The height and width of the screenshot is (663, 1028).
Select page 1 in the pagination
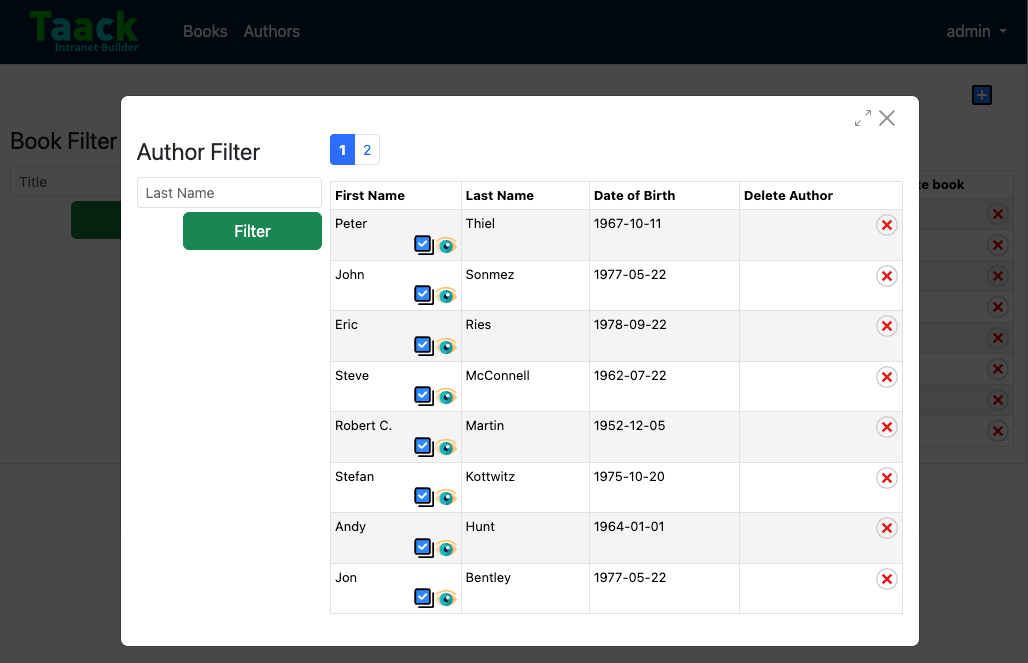(342, 150)
